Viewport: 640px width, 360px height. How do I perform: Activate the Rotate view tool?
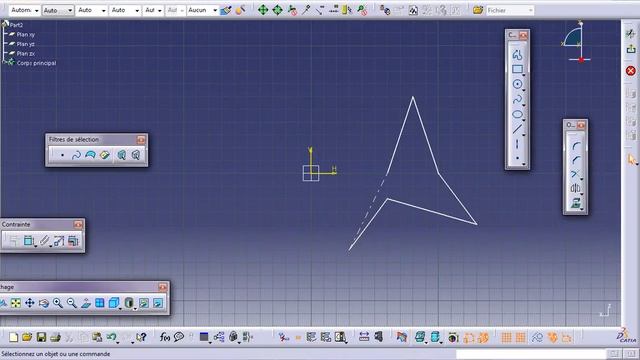click(x=44, y=303)
